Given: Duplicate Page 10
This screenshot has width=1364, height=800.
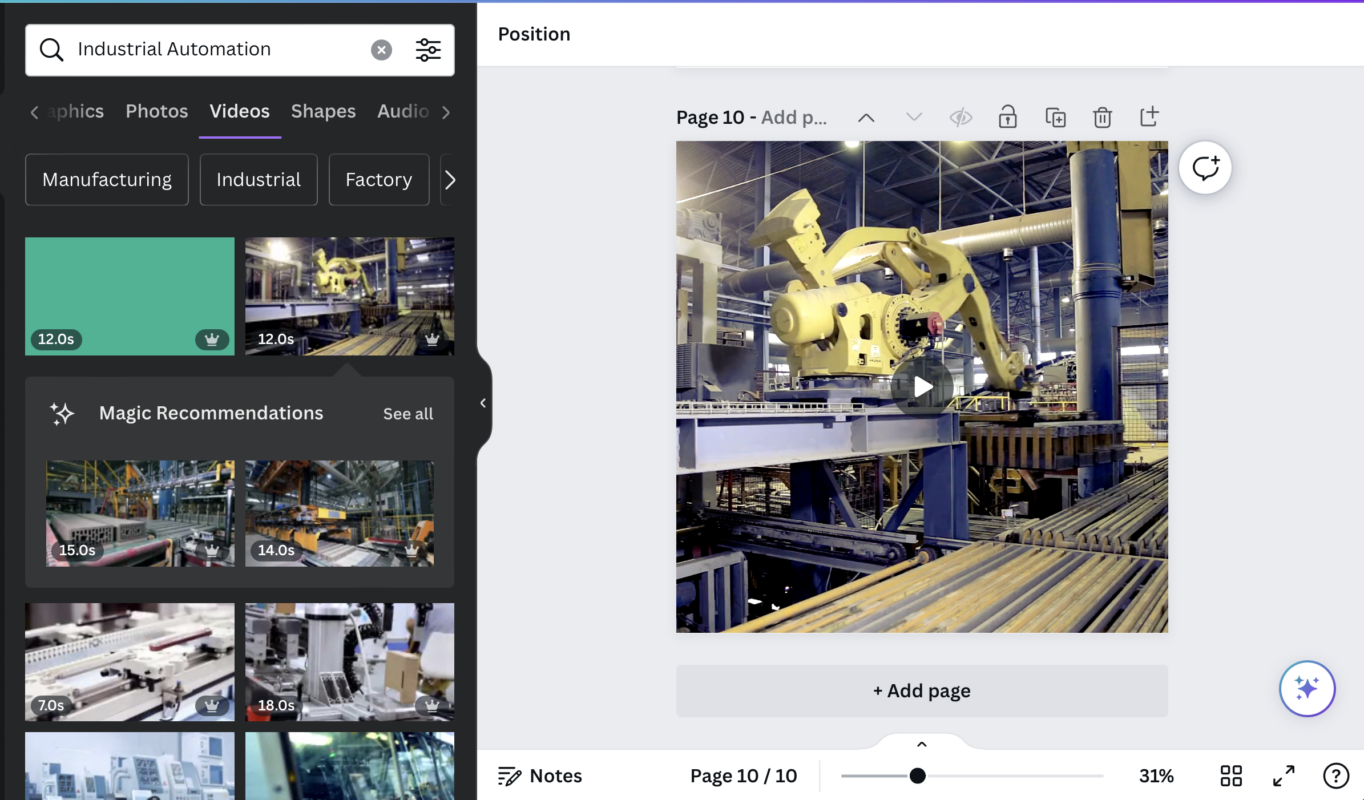Looking at the screenshot, I should click(1055, 117).
